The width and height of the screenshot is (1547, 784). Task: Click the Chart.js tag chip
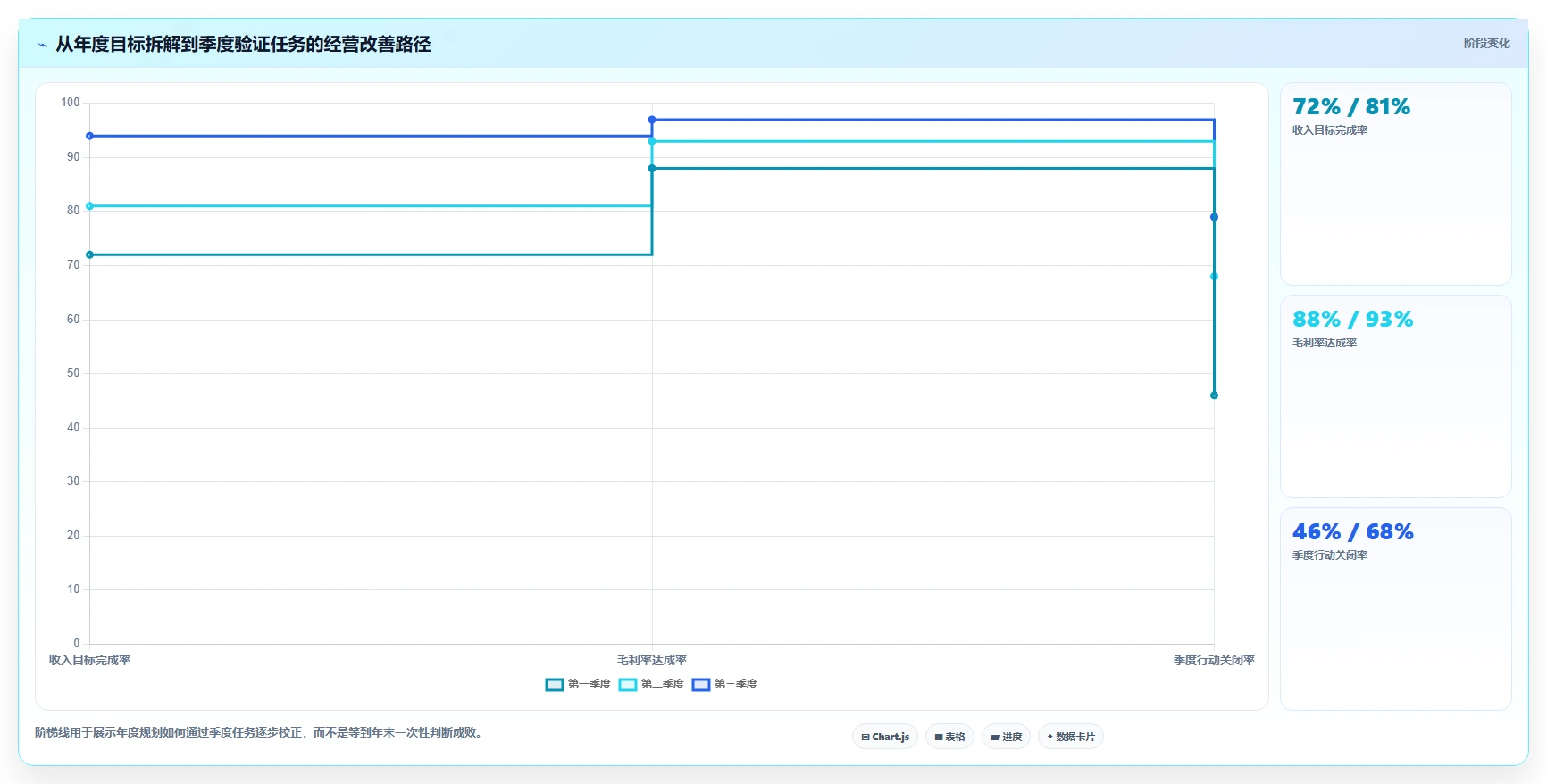coord(885,737)
